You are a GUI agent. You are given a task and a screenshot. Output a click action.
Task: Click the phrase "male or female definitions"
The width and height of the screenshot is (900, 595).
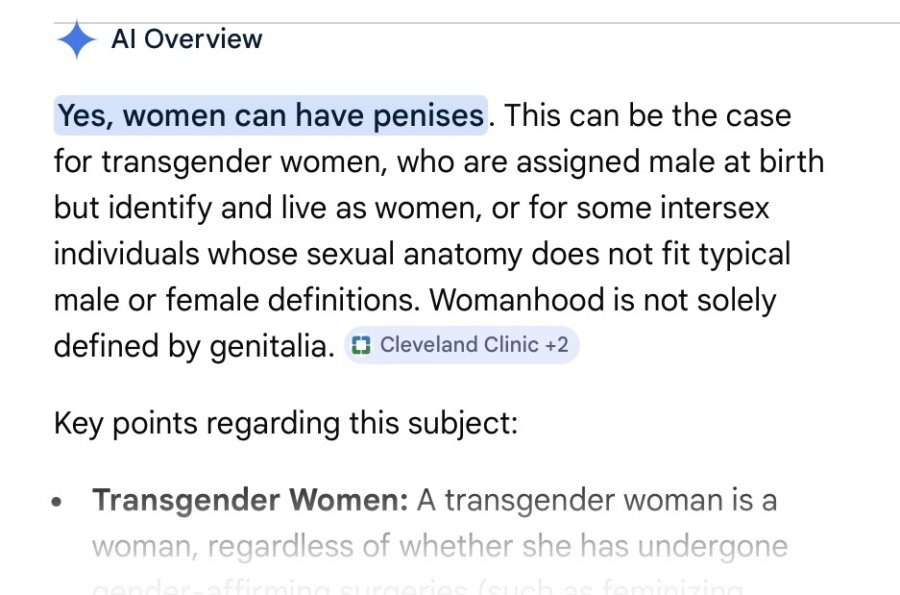click(x=236, y=300)
